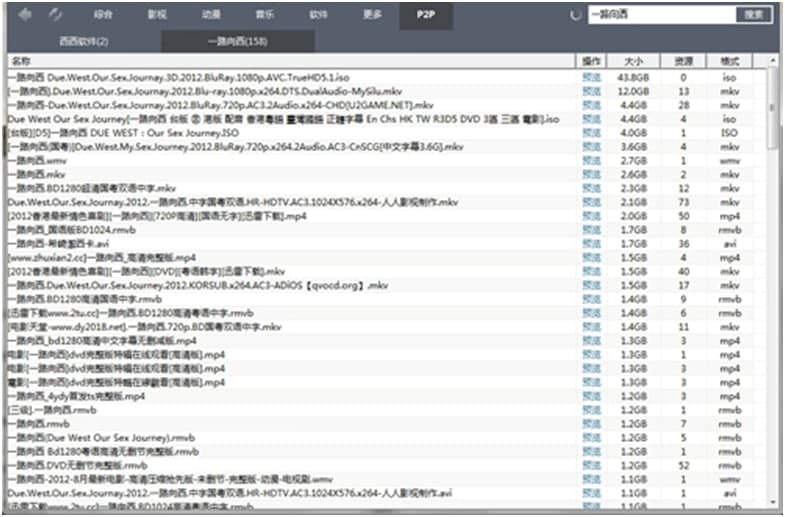Click the resource count 50 cell
Image resolution: width=785 pixels, height=517 pixels.
(683, 216)
